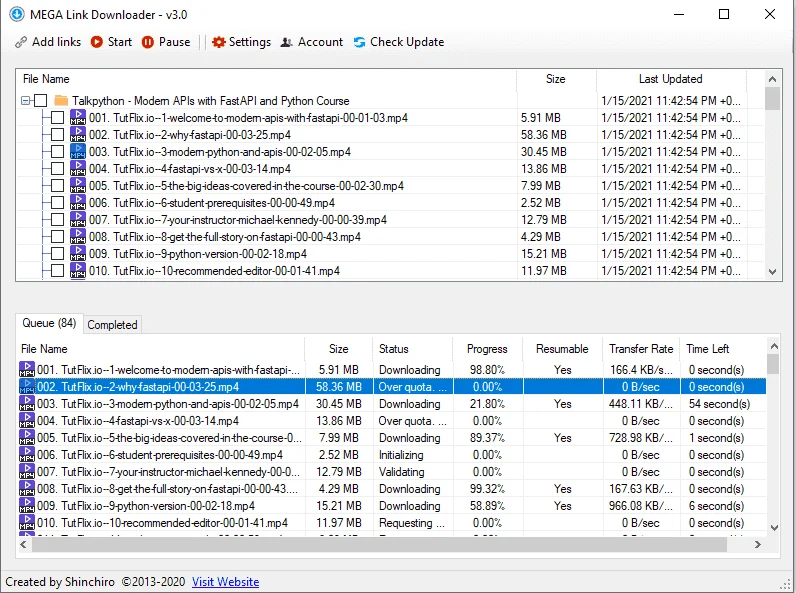Click '966.08 KB/' transfer rate cell
The image size is (796, 593).
pos(641,506)
